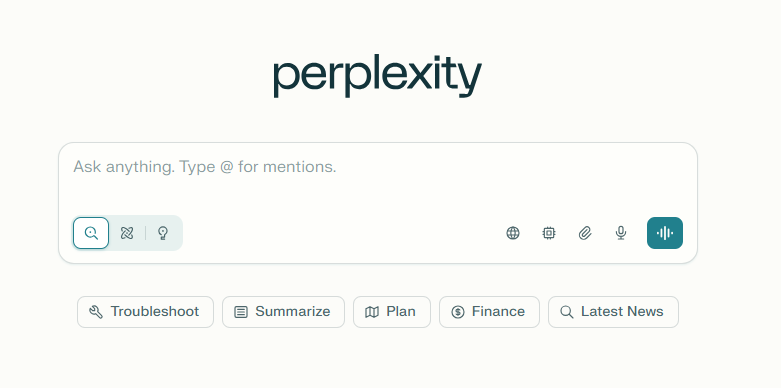The width and height of the screenshot is (781, 388).
Task: Switch to Labs mode lightbulb icon
Action: coord(163,233)
